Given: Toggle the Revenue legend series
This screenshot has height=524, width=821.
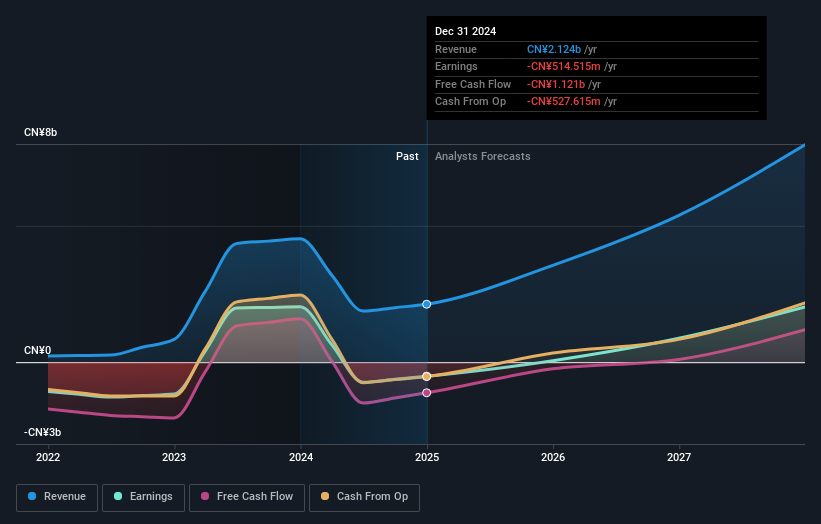Looking at the screenshot, I should pos(57,497).
